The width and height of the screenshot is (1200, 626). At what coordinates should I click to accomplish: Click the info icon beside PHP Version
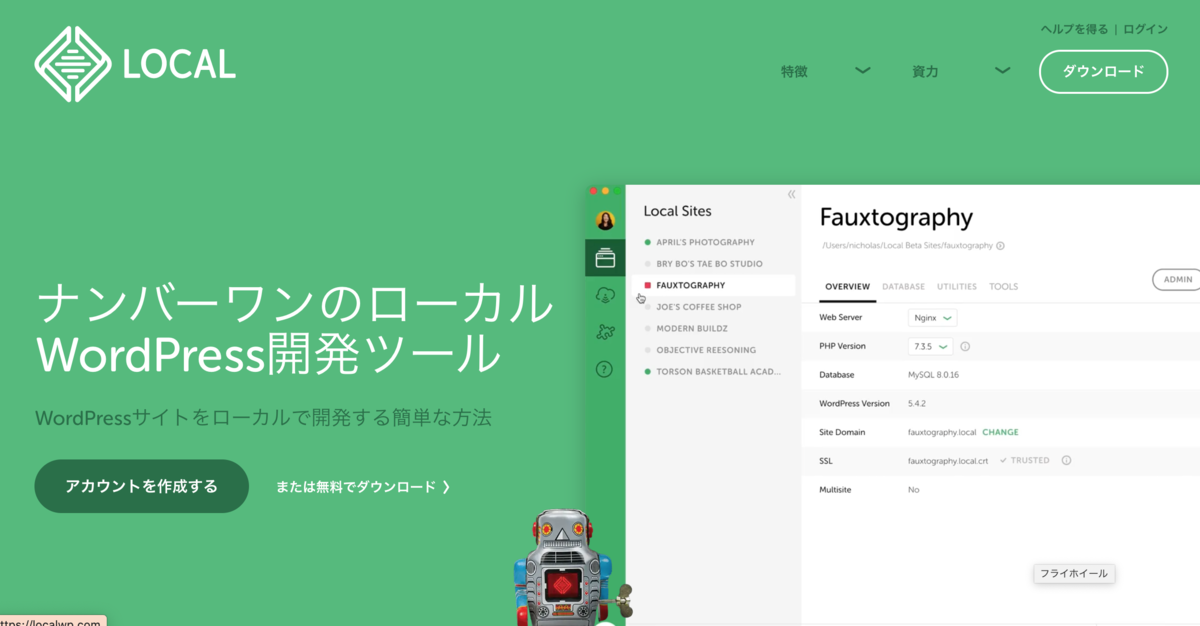[x=965, y=346]
